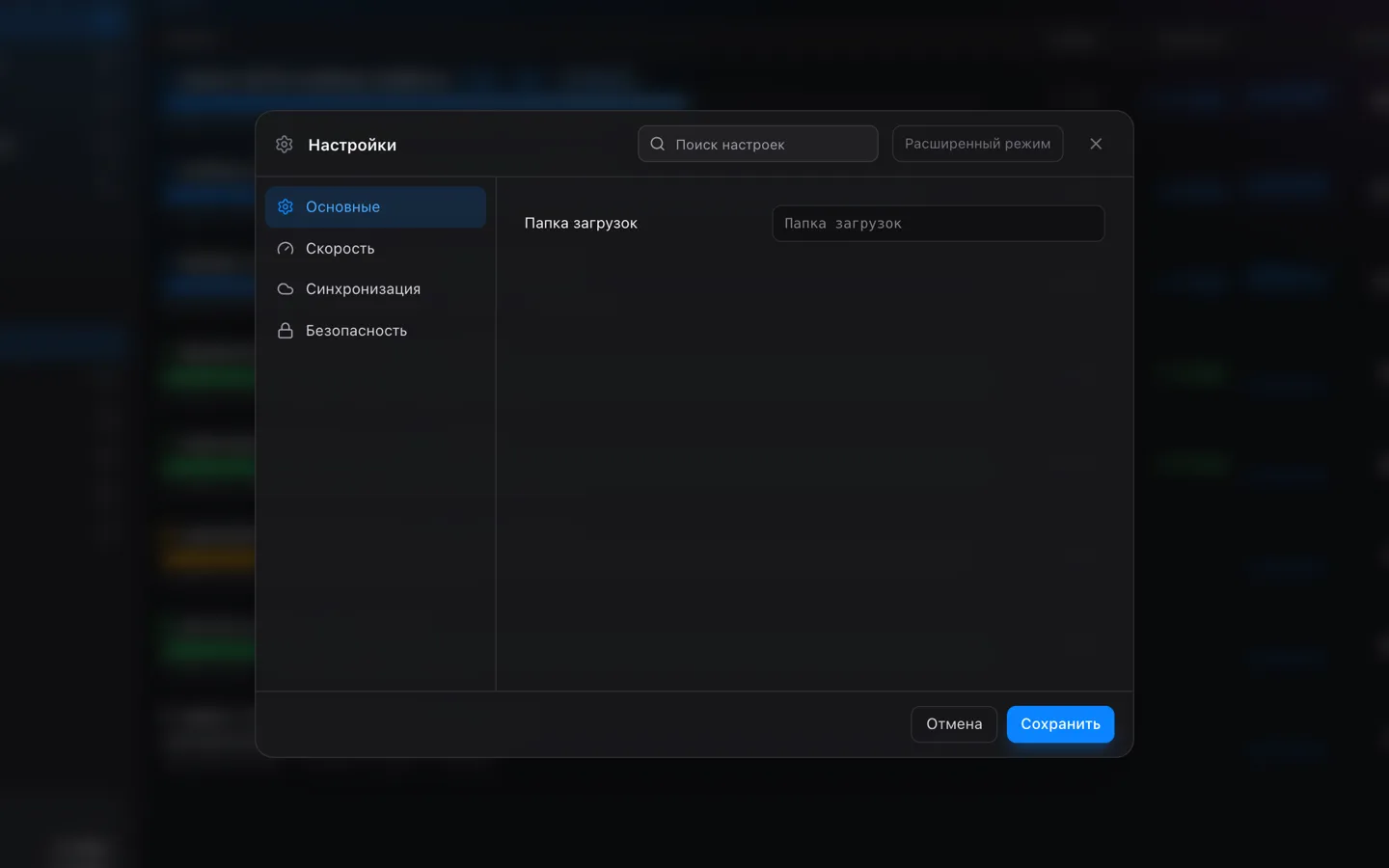Click the speedometer icon beside Скорость
The image size is (1389, 868).
pos(286,249)
